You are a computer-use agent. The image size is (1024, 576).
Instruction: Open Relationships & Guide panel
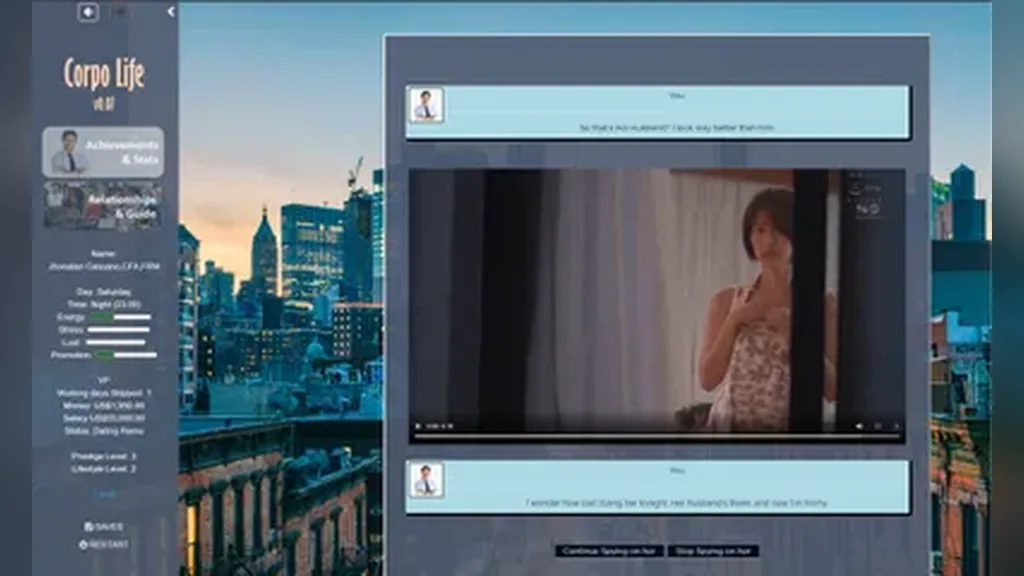click(103, 206)
